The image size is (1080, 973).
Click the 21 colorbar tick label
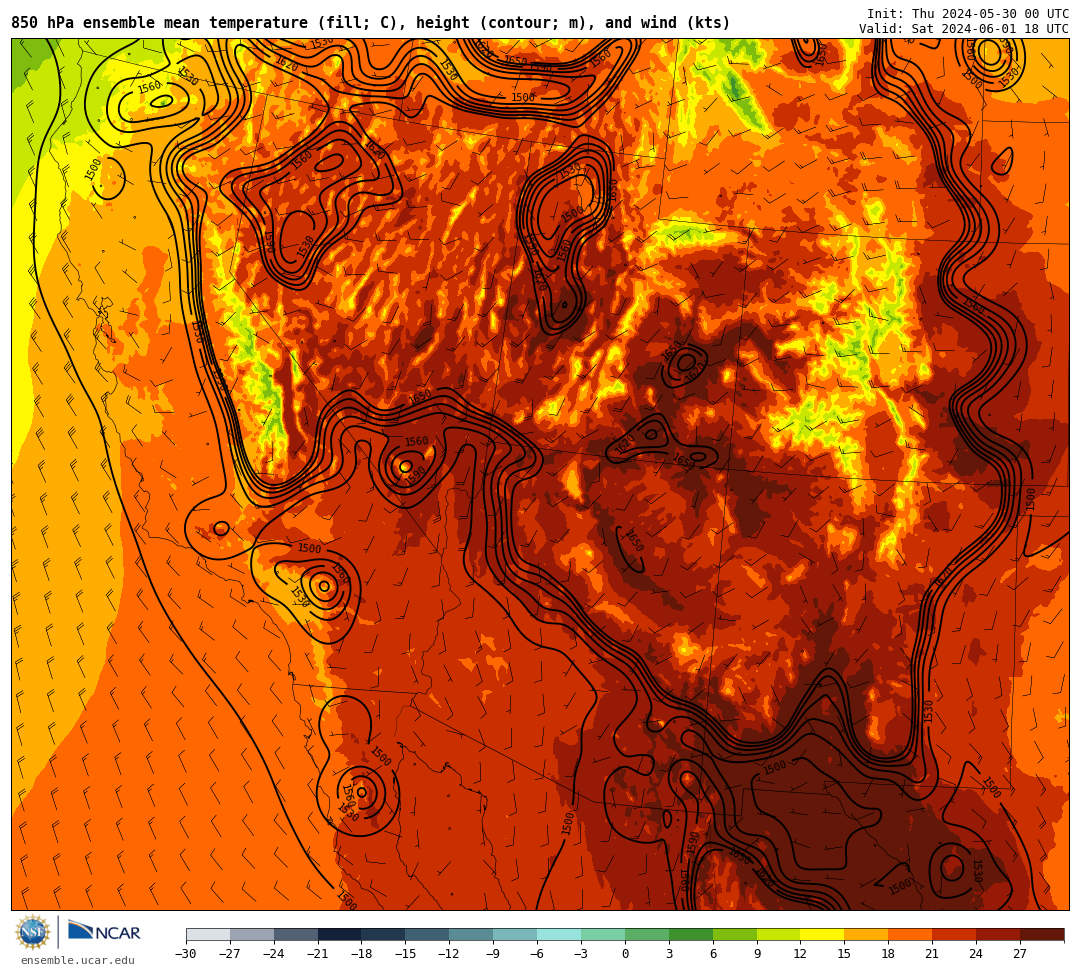933,954
